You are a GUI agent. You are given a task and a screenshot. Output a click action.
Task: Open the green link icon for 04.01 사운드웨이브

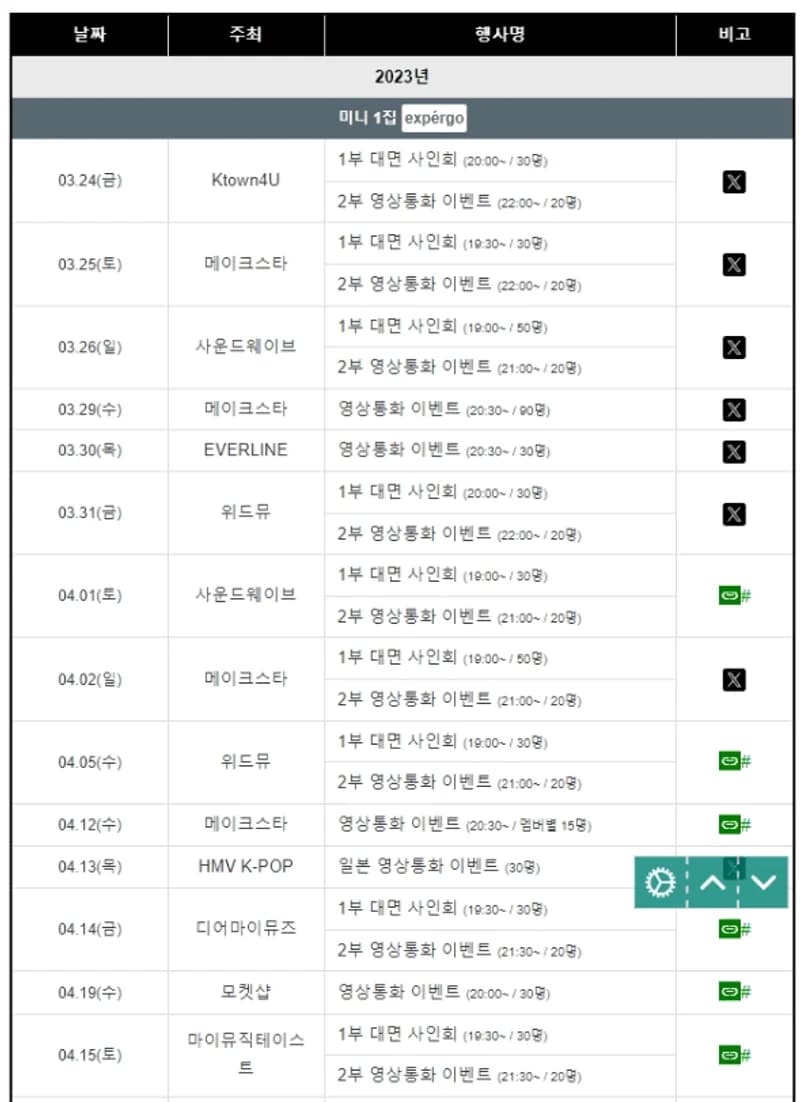point(734,596)
